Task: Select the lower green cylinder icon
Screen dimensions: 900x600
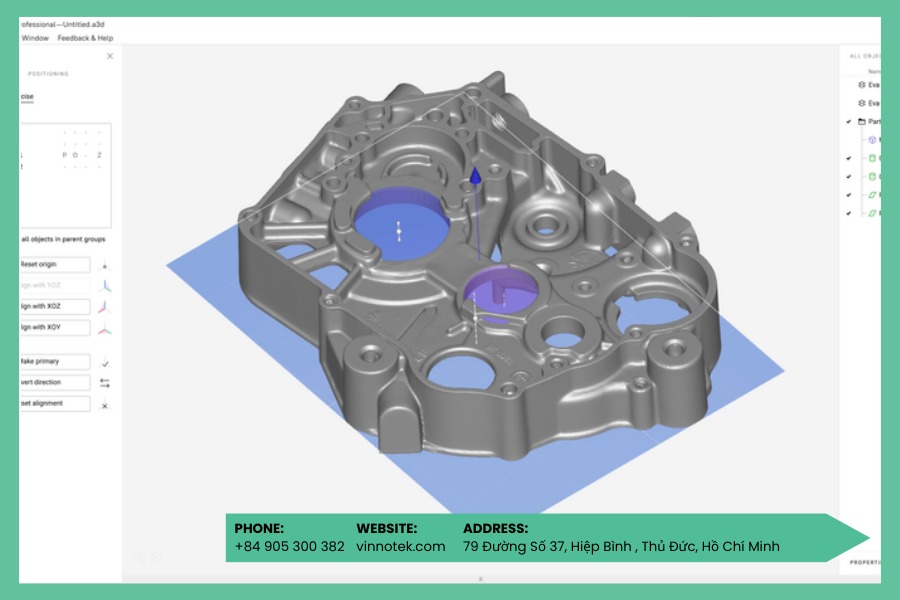Action: 872,177
